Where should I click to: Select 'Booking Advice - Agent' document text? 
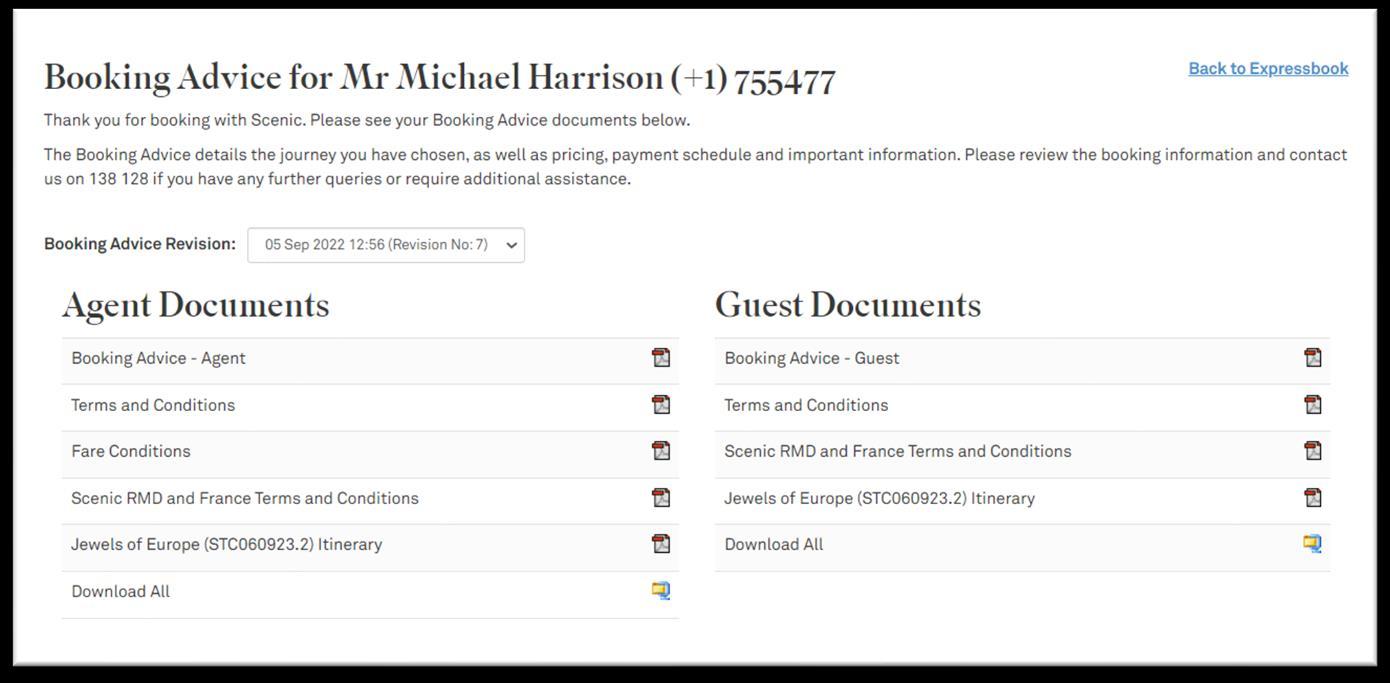click(x=158, y=358)
